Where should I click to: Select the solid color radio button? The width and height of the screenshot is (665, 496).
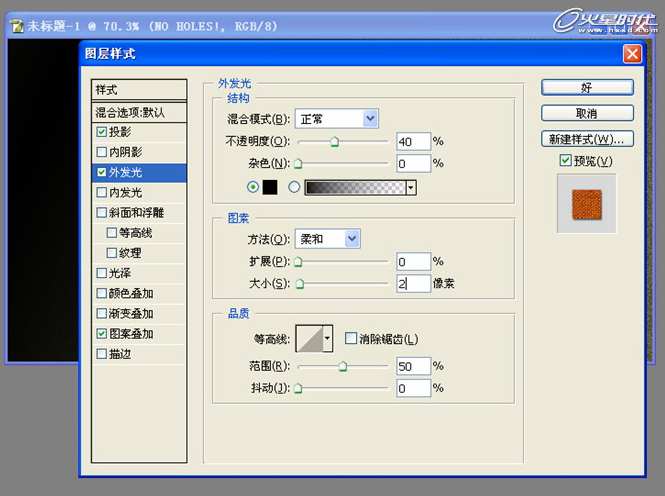[x=252, y=187]
